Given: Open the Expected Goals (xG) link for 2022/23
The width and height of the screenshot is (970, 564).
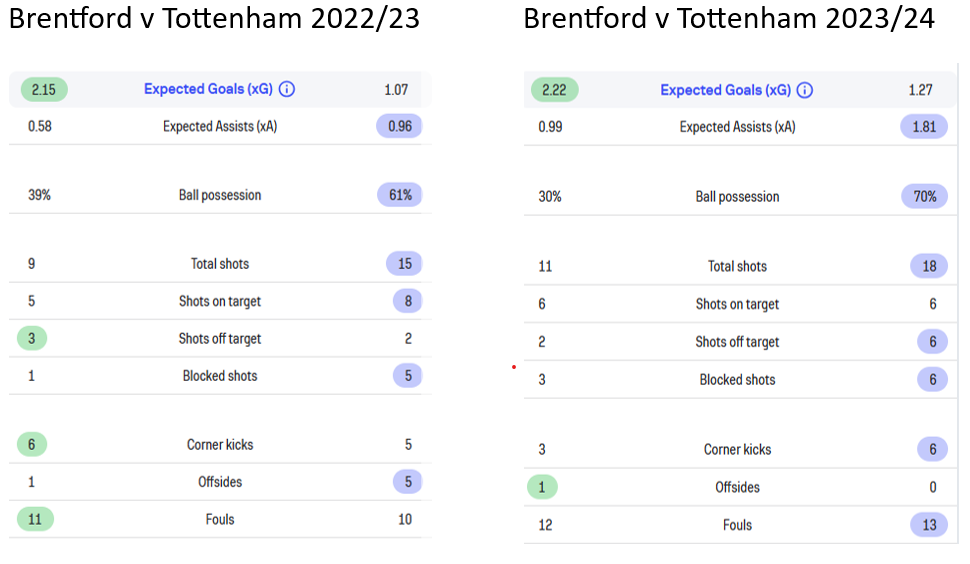Looking at the screenshot, I should 208,89.
